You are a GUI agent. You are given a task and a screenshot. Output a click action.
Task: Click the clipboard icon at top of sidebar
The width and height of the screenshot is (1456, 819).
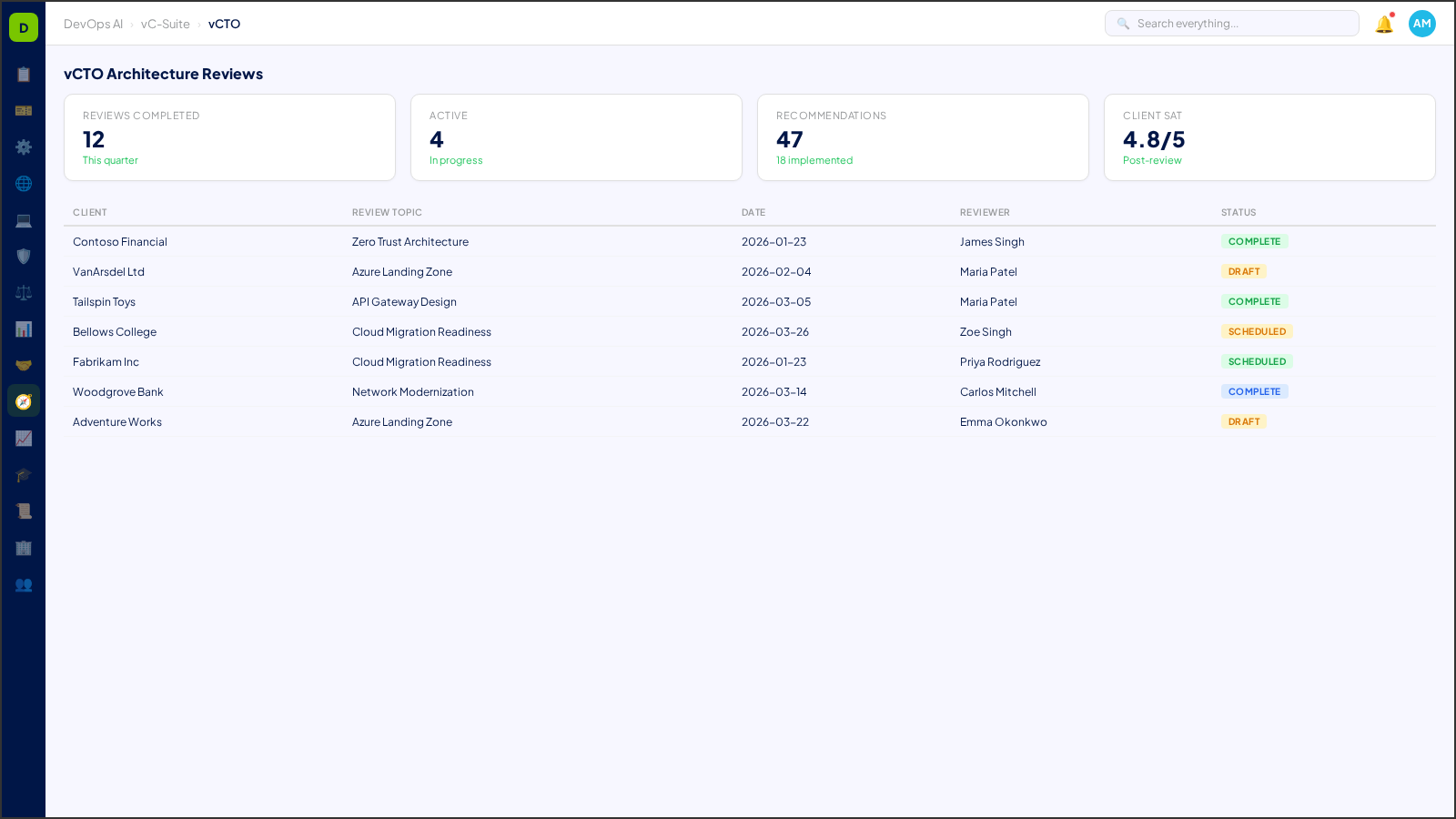point(24,75)
